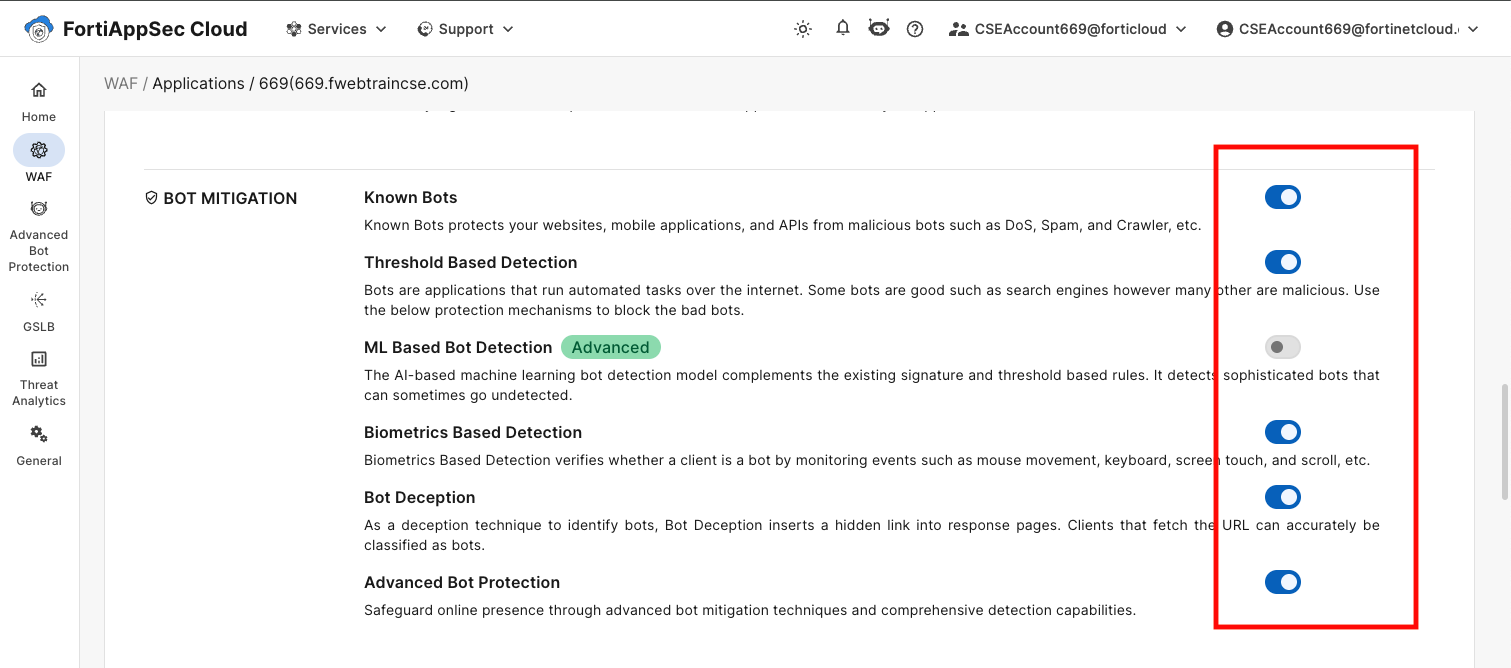Click the account group people icon

(958, 29)
